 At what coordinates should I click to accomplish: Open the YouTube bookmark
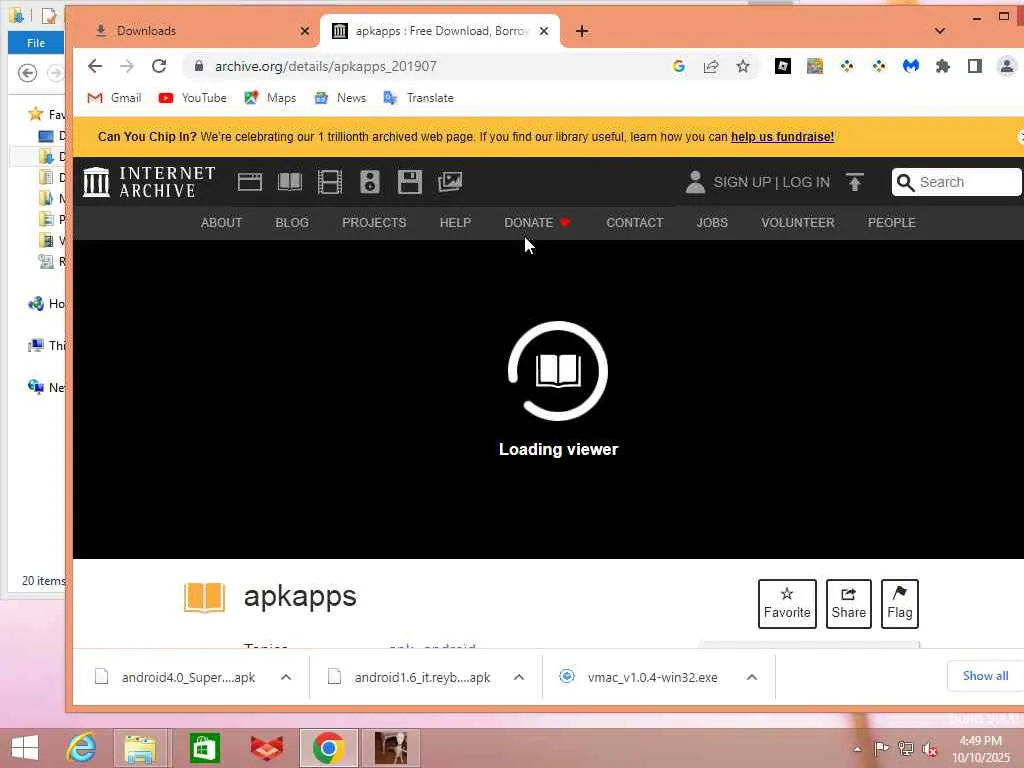click(193, 98)
